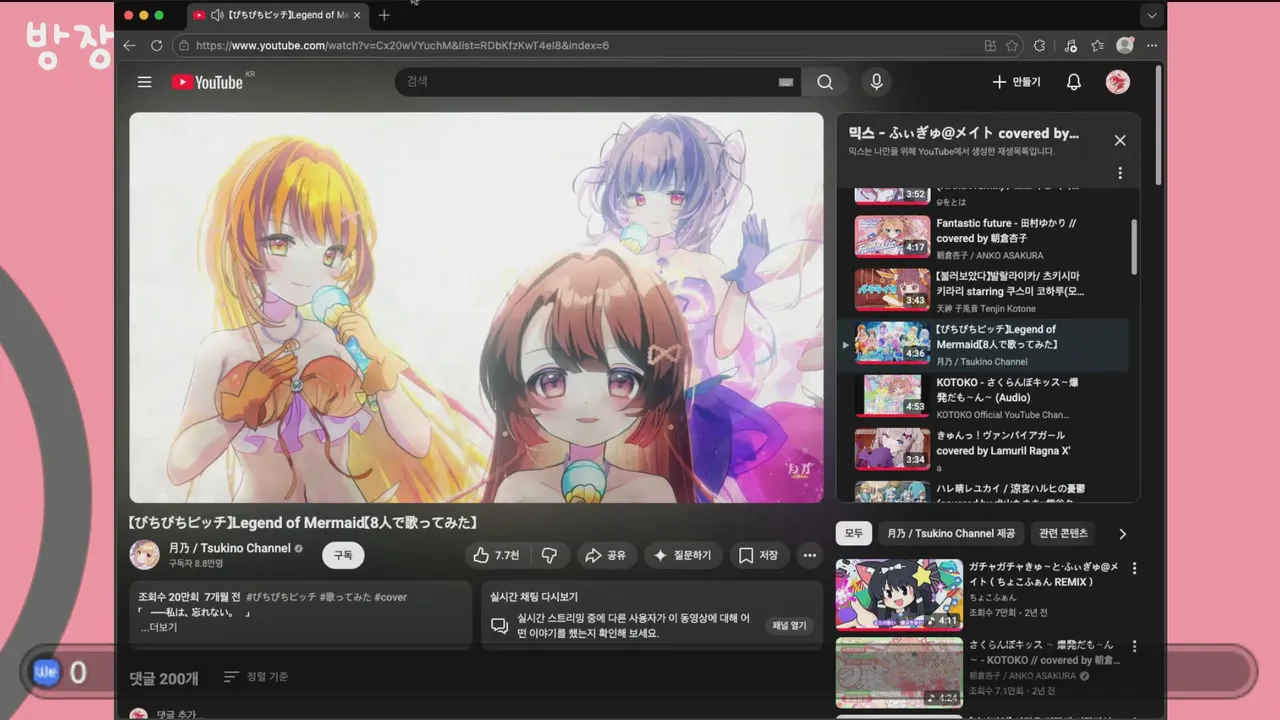Image resolution: width=1280 pixels, height=720 pixels.
Task: Mute the tab via its speaker icon
Action: pos(217,15)
